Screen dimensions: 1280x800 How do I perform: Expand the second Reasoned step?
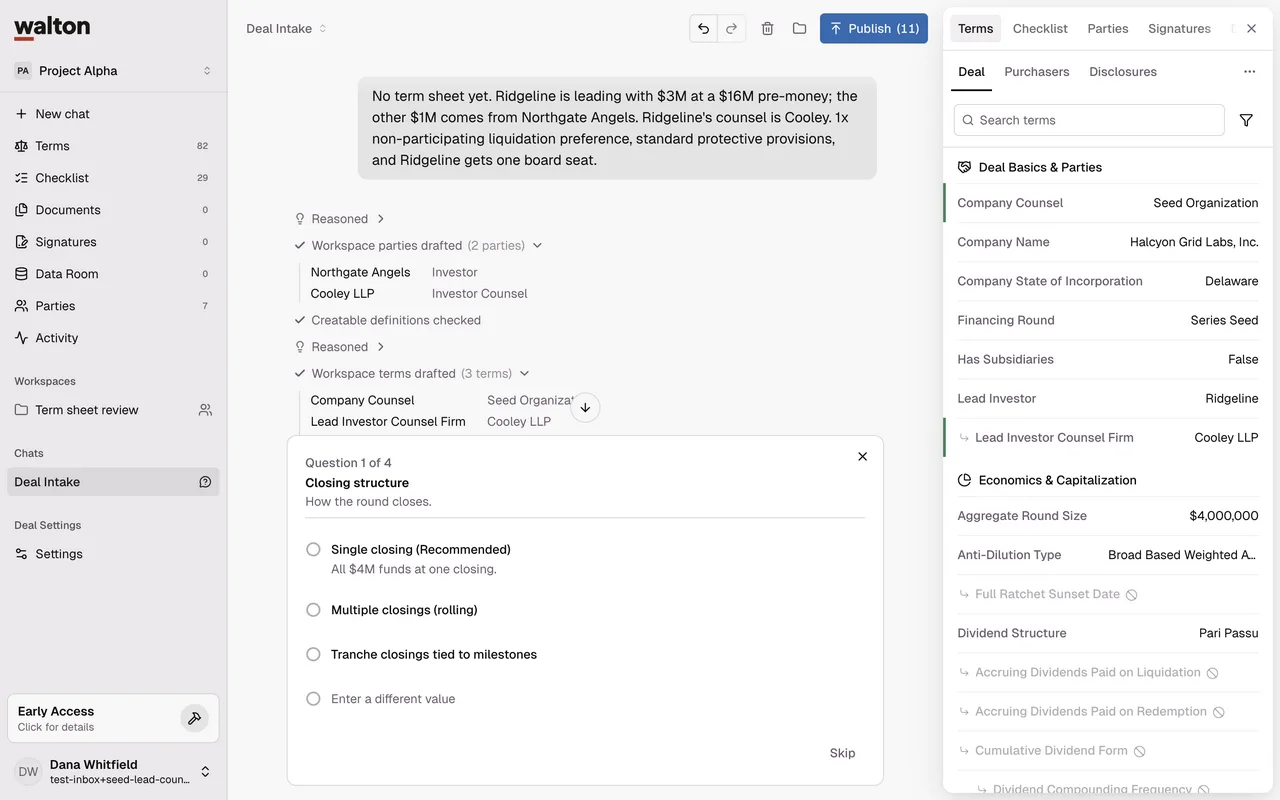pos(340,347)
